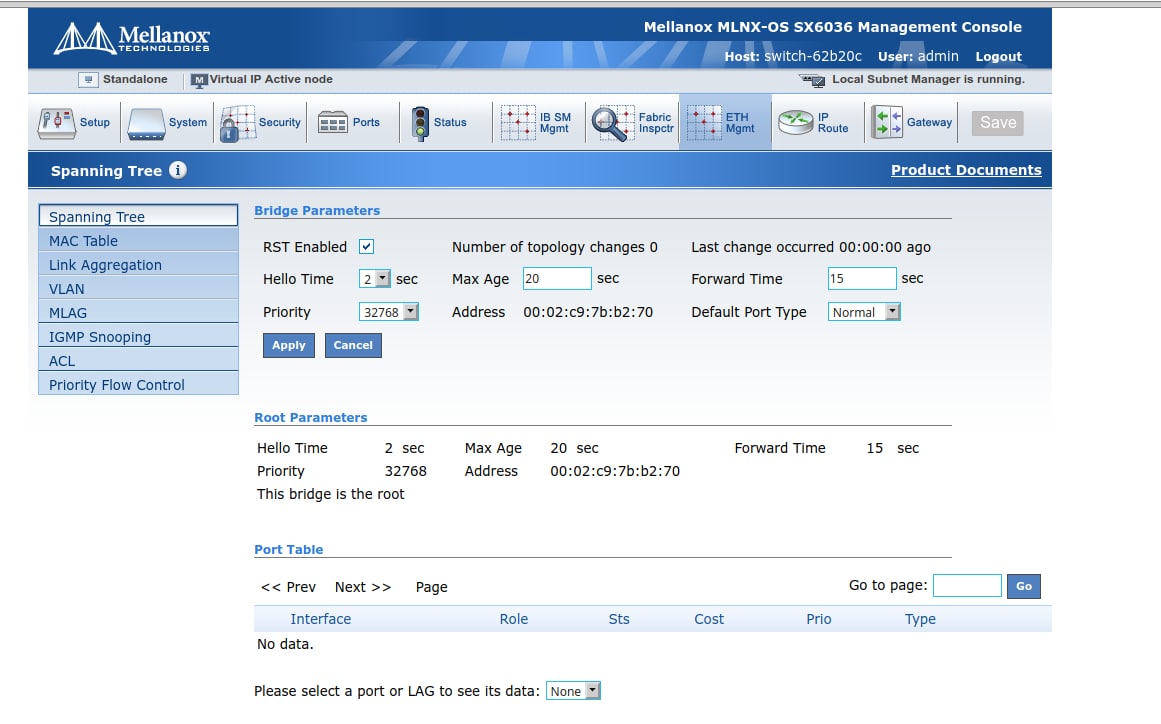Select Priority Flow Control in the sidebar

pyautogui.click(x=138, y=385)
